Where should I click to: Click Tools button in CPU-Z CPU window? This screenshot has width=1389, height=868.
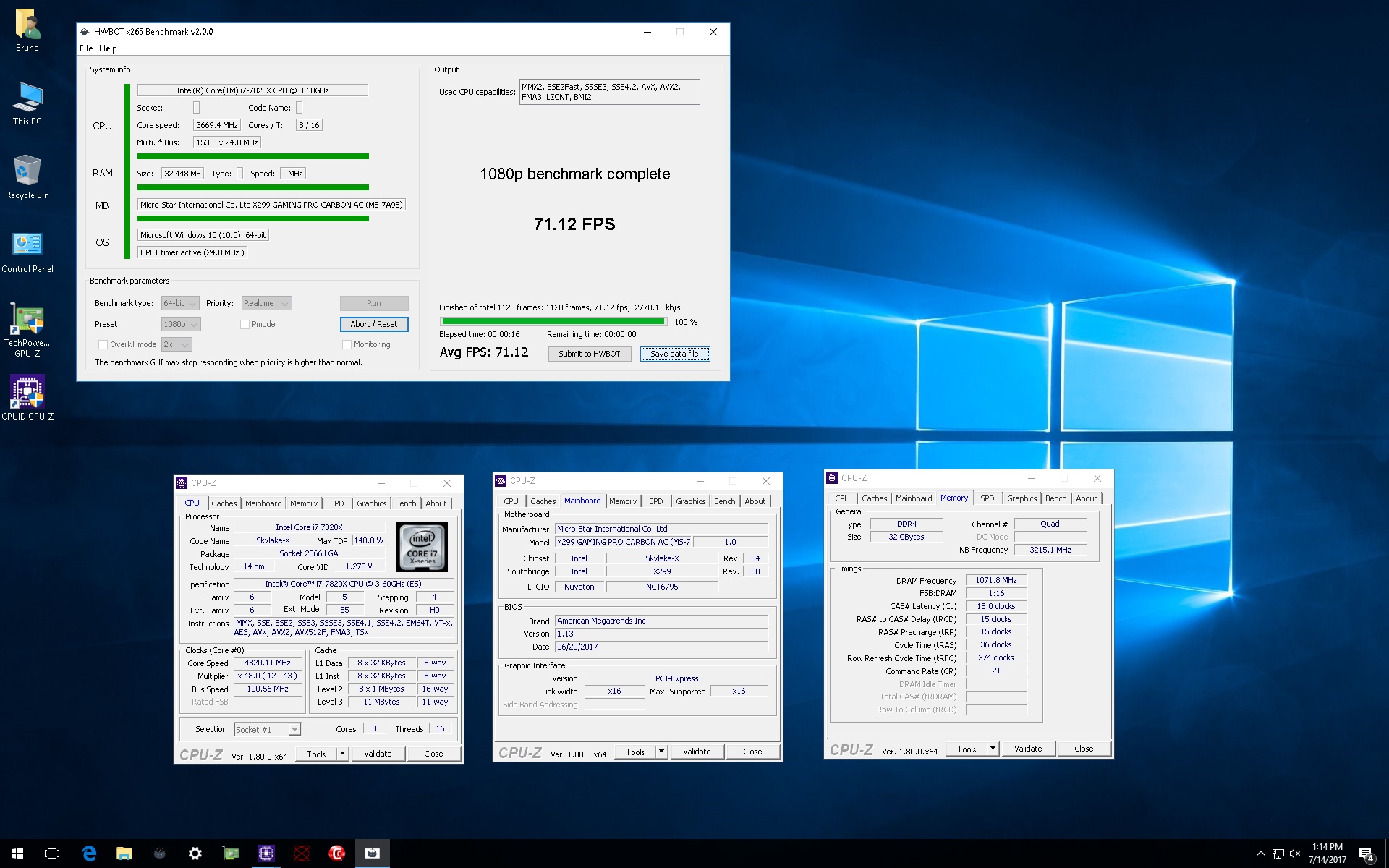click(x=316, y=754)
